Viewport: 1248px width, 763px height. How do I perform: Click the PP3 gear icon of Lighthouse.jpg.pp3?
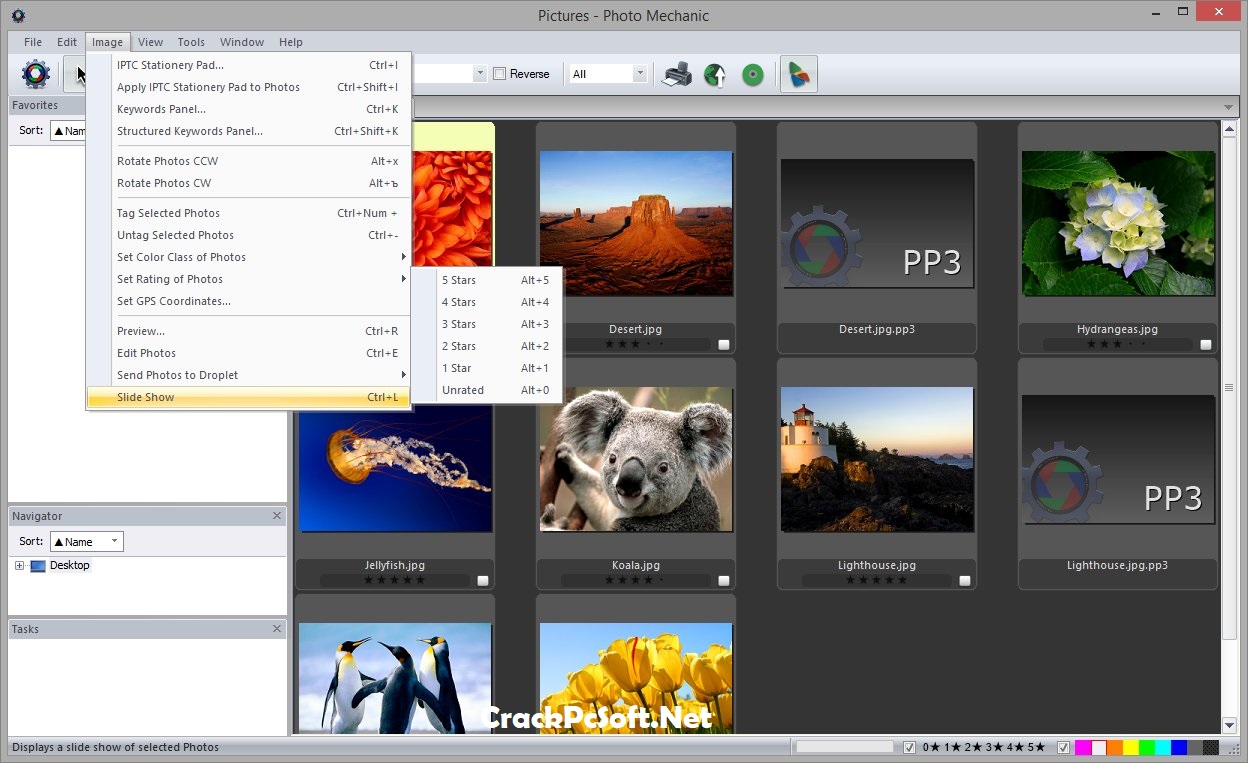1062,483
